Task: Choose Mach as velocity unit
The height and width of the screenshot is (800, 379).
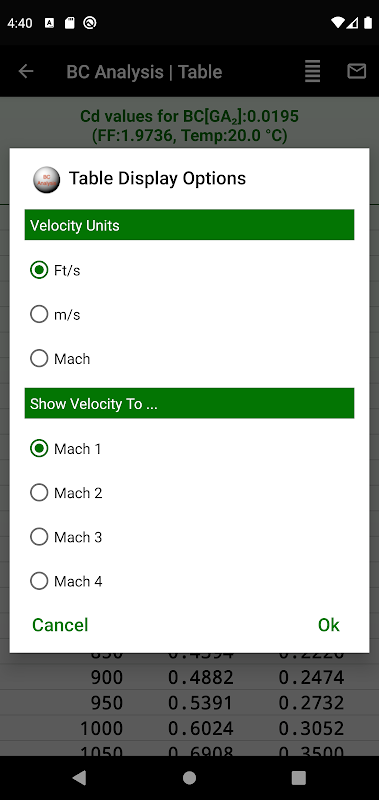Action: pos(60,359)
